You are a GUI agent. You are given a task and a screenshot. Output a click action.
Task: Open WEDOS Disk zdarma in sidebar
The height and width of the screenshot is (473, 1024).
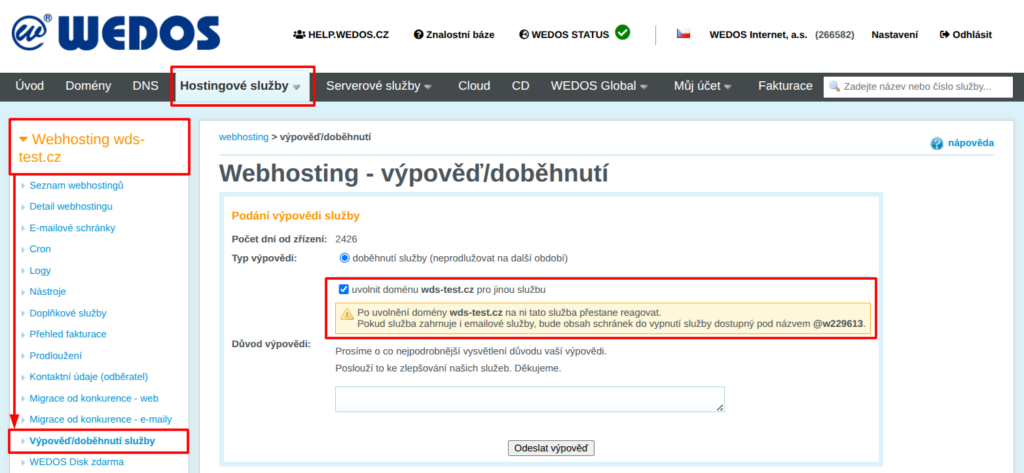pos(76,462)
